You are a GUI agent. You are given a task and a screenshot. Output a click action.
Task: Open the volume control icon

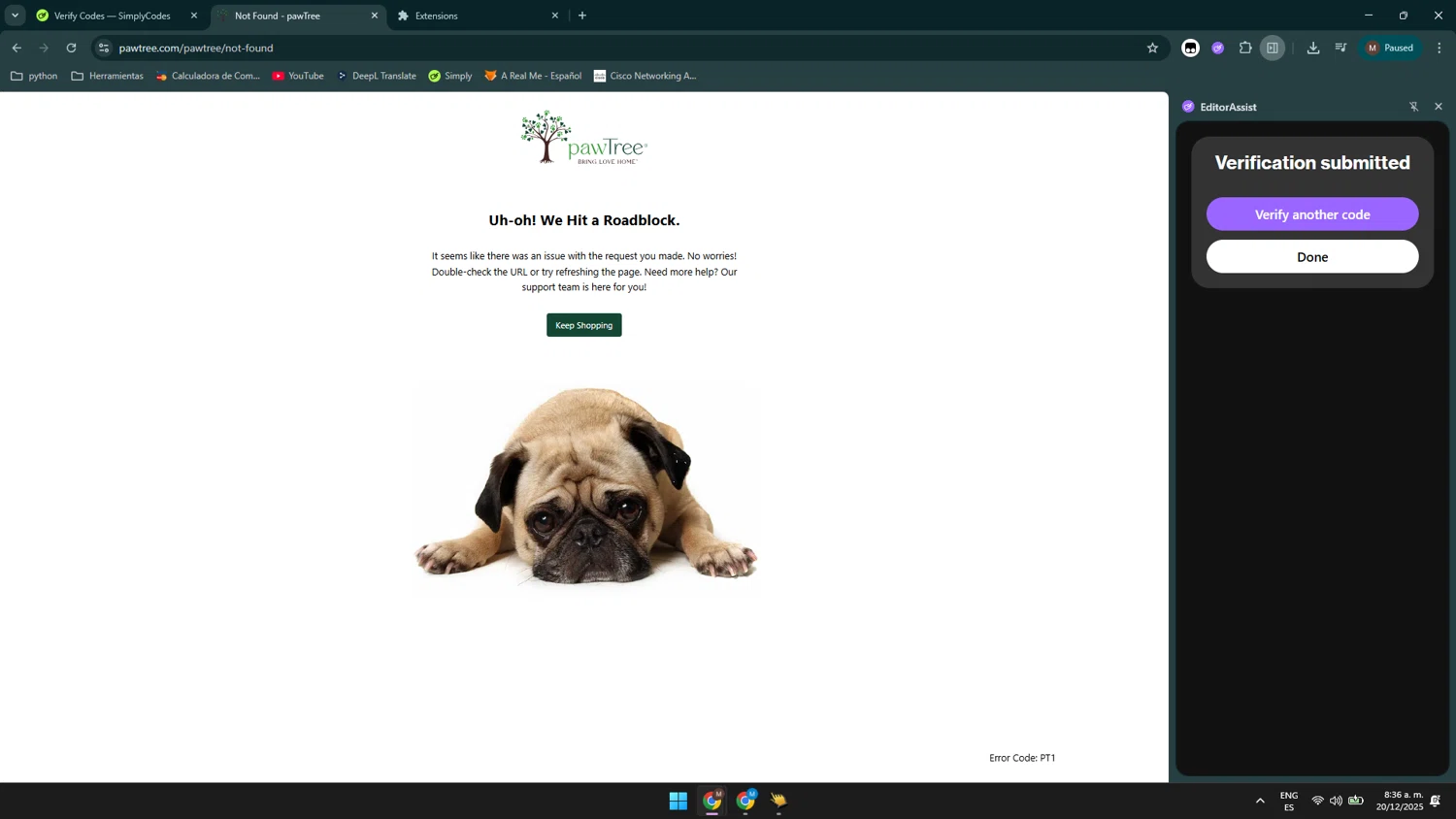(x=1336, y=801)
